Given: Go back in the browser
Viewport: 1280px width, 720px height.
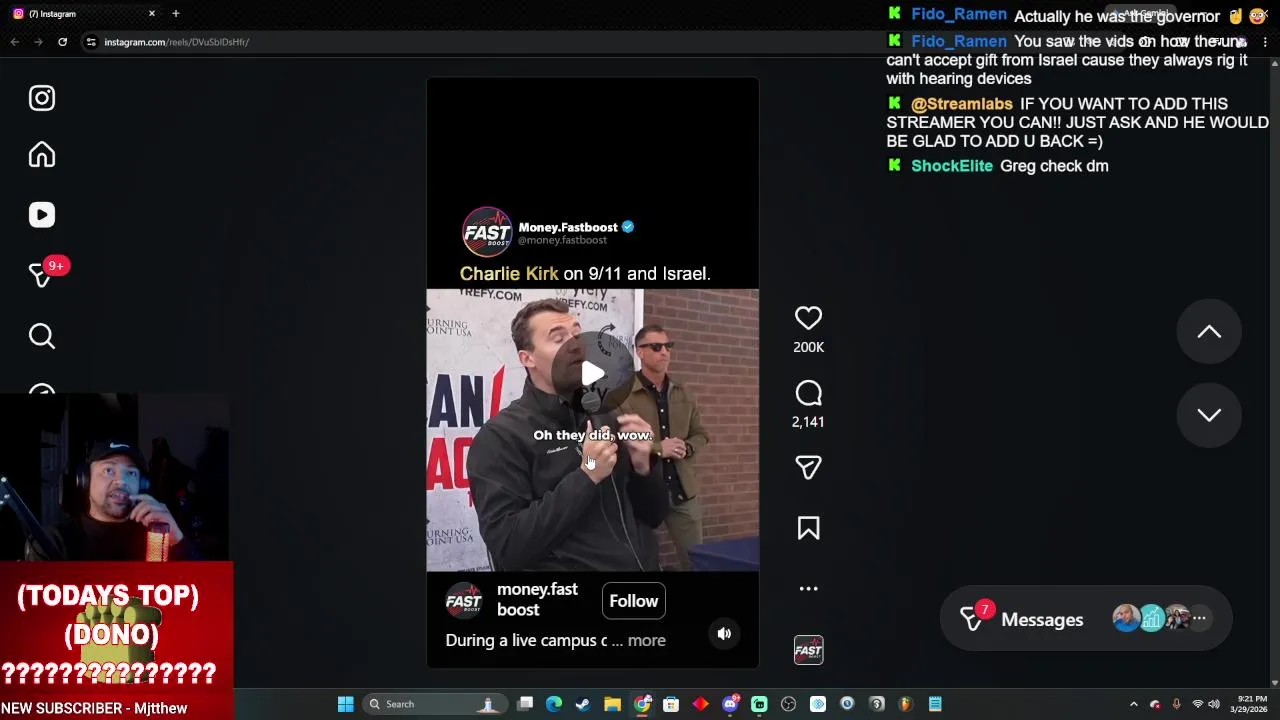Looking at the screenshot, I should click(x=14, y=42).
